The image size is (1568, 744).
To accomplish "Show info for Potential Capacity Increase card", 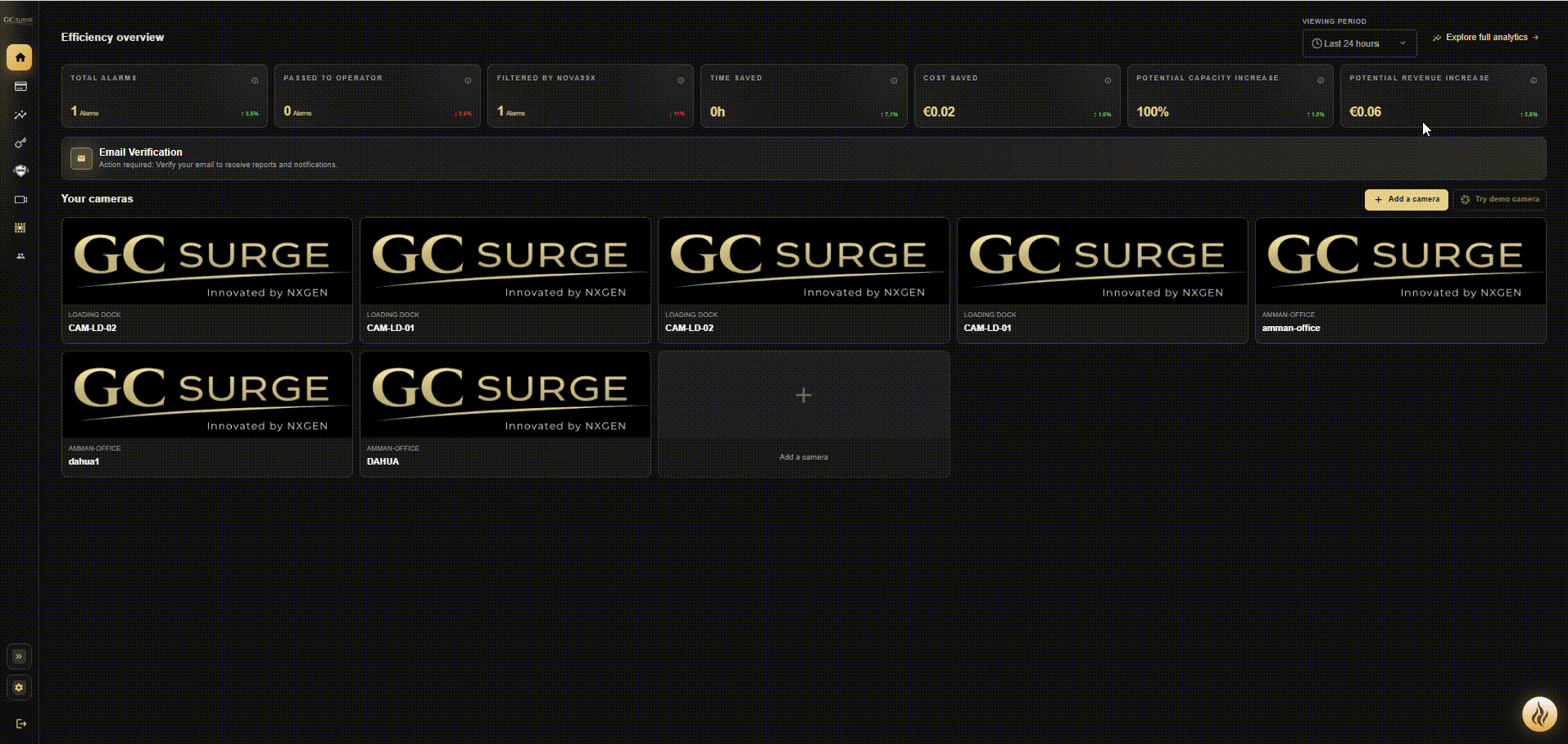I will click(1321, 80).
